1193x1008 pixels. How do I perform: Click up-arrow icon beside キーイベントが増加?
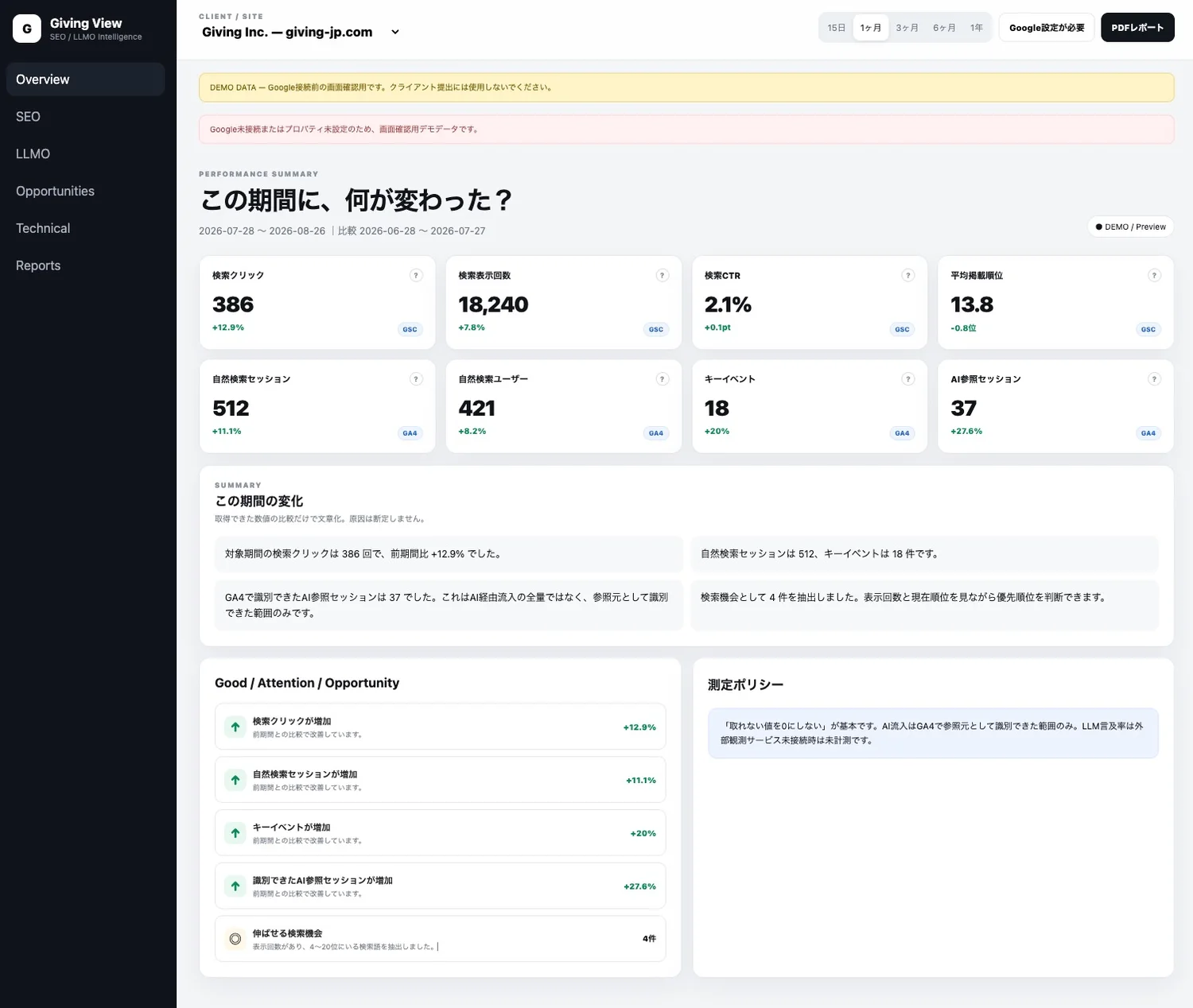[x=235, y=833]
